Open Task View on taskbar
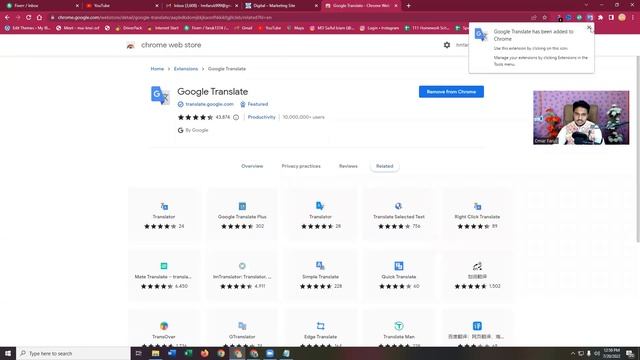The width and height of the screenshot is (640, 360). click(x=138, y=353)
